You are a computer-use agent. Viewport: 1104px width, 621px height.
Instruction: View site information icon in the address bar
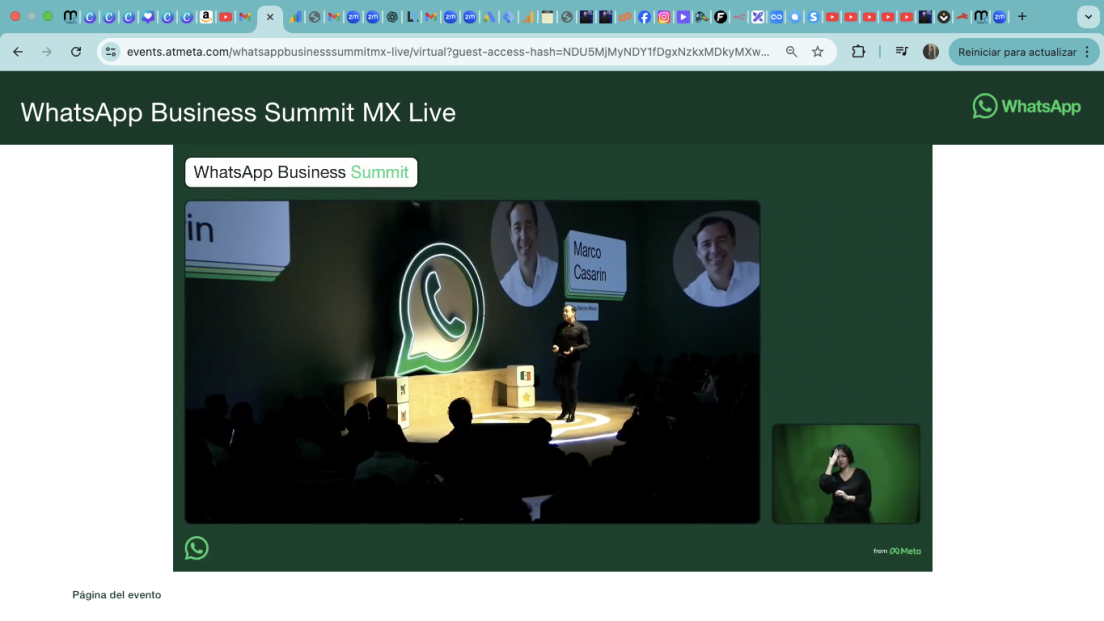pos(111,52)
